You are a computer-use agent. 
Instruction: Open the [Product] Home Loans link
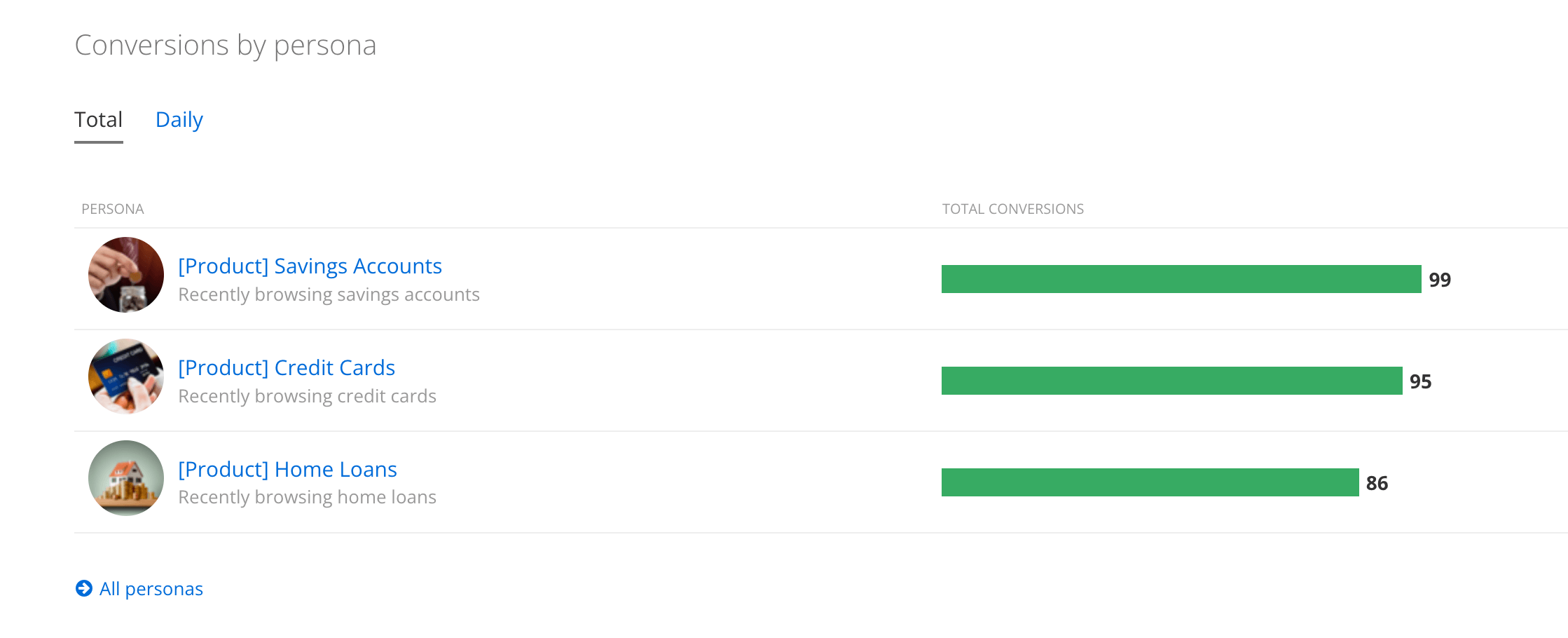(x=287, y=470)
